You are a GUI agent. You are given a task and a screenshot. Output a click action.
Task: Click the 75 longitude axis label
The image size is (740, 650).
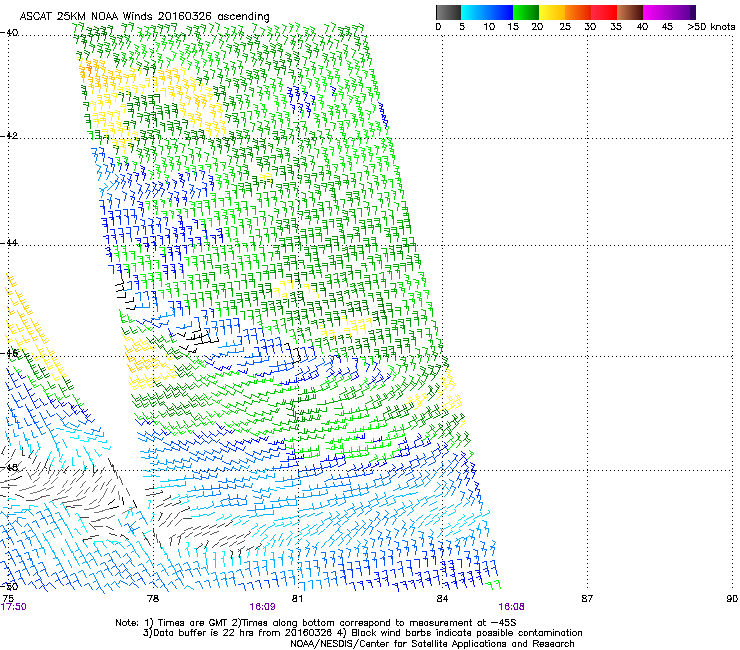(8, 599)
